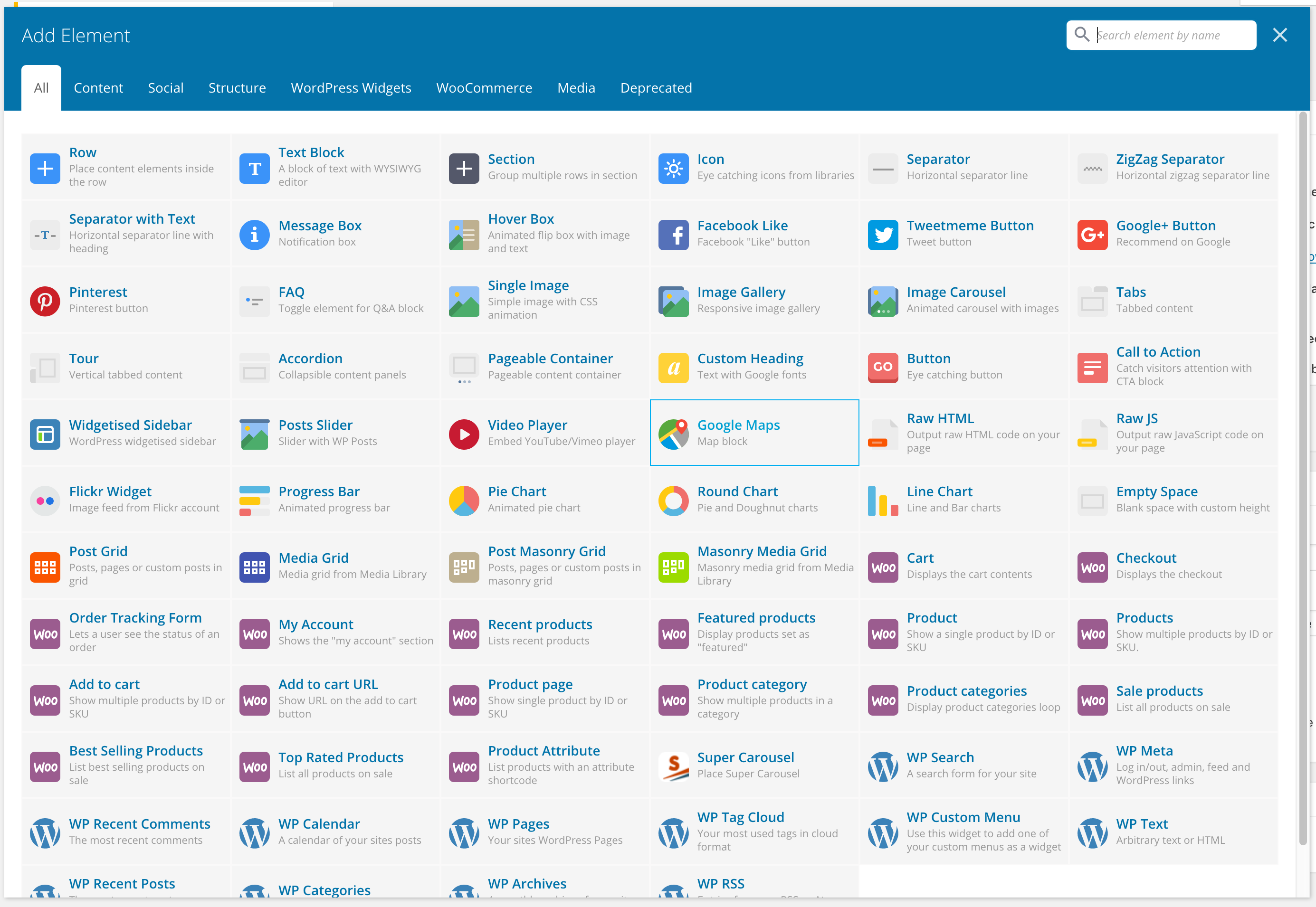Click the orange Post Grid icon
The height and width of the screenshot is (907, 1316).
tap(45, 567)
